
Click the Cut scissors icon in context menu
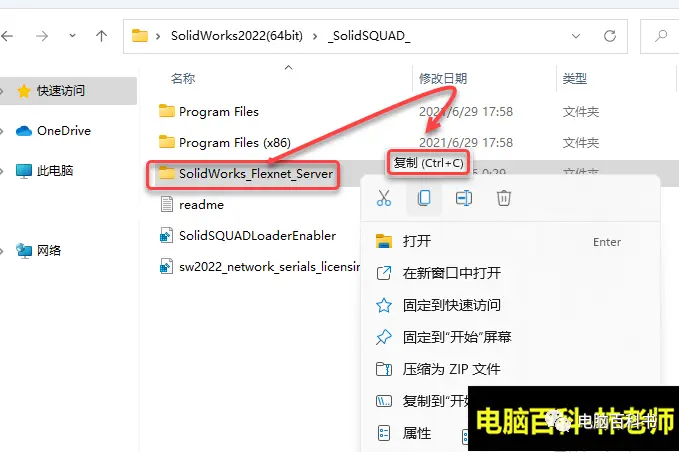tap(384, 198)
